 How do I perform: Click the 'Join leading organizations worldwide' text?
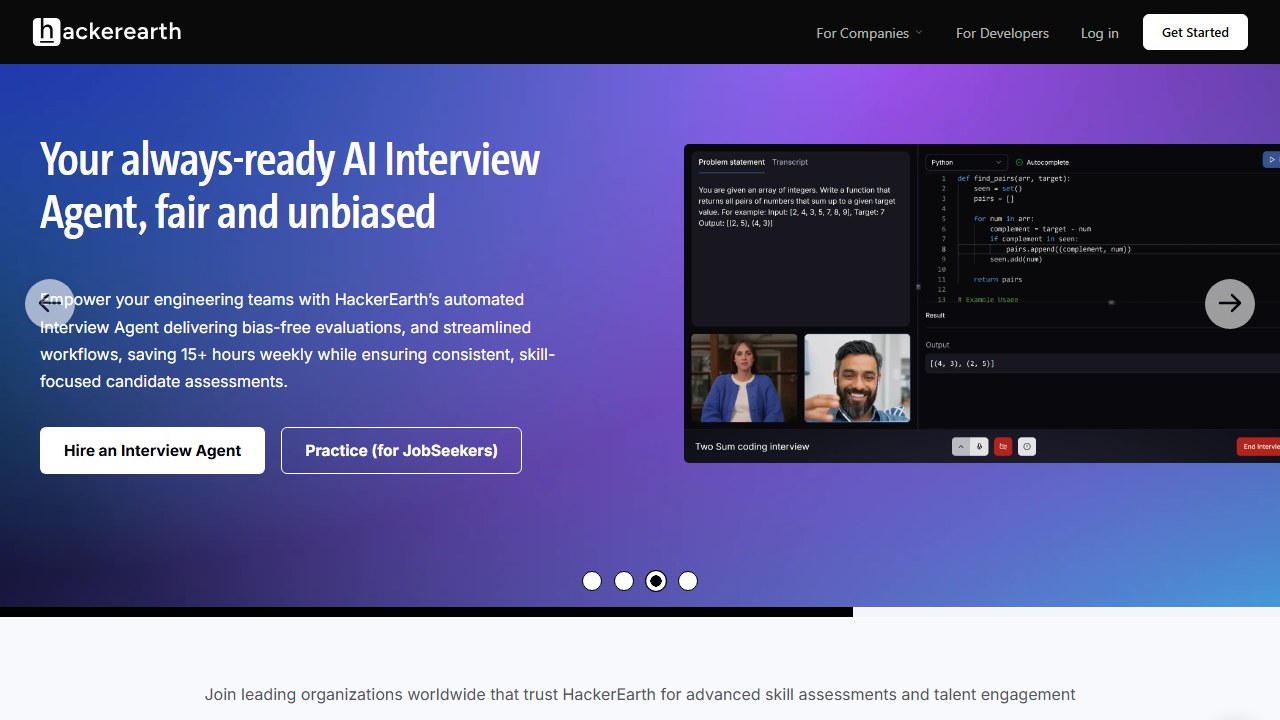(640, 694)
